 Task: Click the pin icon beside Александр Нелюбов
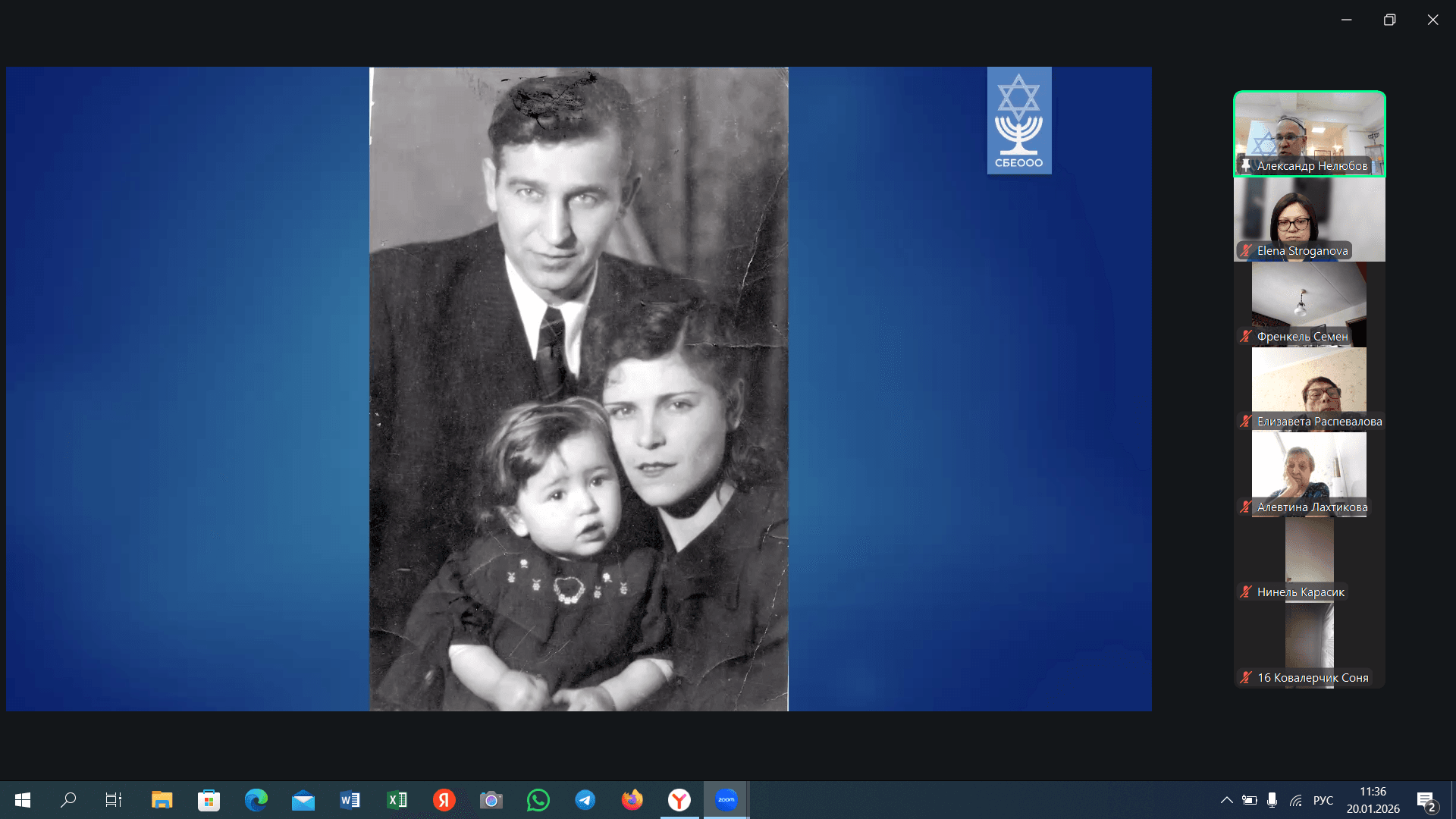1245,165
